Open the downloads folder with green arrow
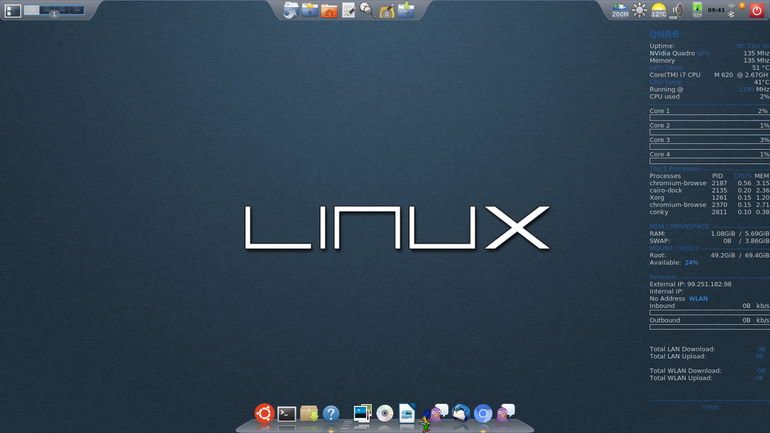Screen dimensions: 770x433 [x=406, y=10]
